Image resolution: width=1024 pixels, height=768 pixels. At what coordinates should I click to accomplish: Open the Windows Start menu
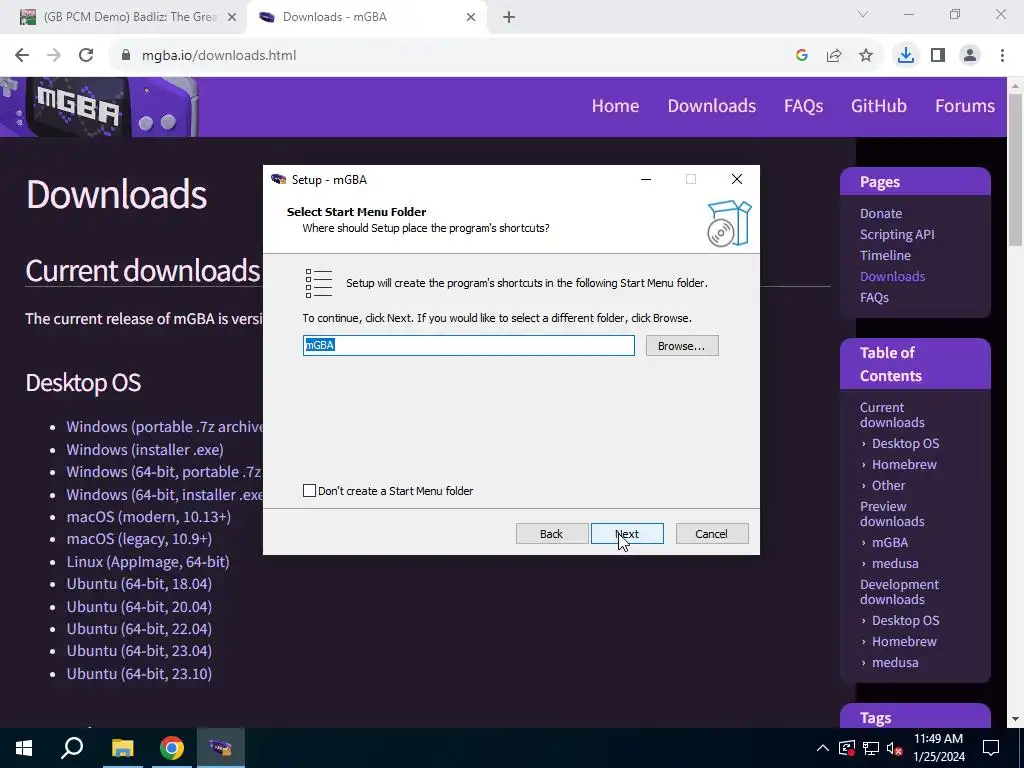(x=24, y=748)
